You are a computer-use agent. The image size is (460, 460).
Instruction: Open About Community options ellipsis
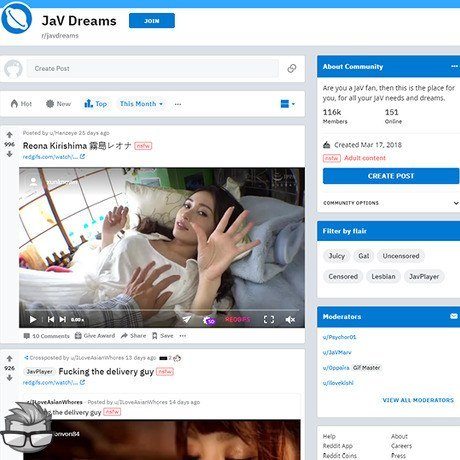click(x=454, y=66)
